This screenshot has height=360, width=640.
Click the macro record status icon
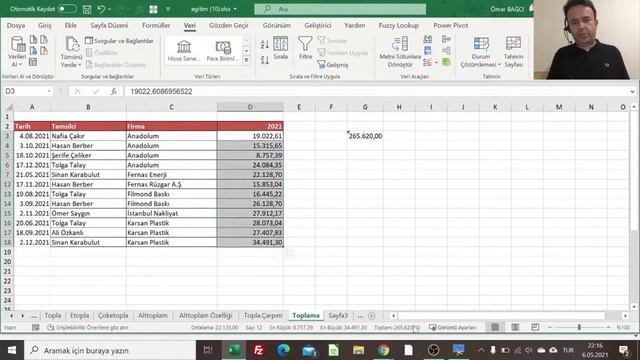[36, 327]
